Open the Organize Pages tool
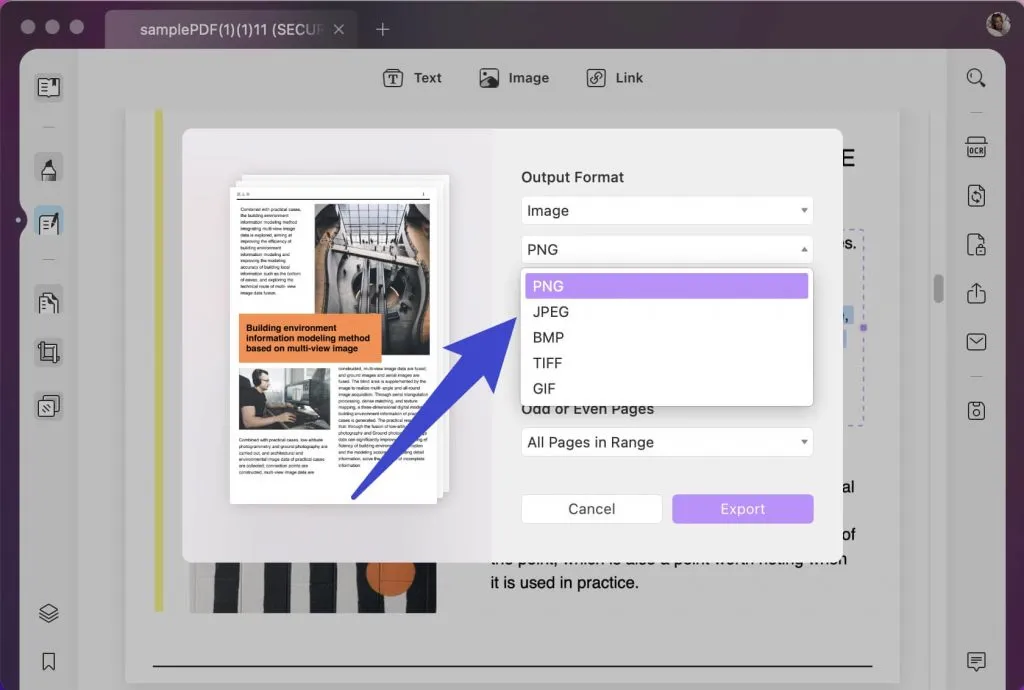Screen dimensions: 1024x690 click(x=49, y=302)
